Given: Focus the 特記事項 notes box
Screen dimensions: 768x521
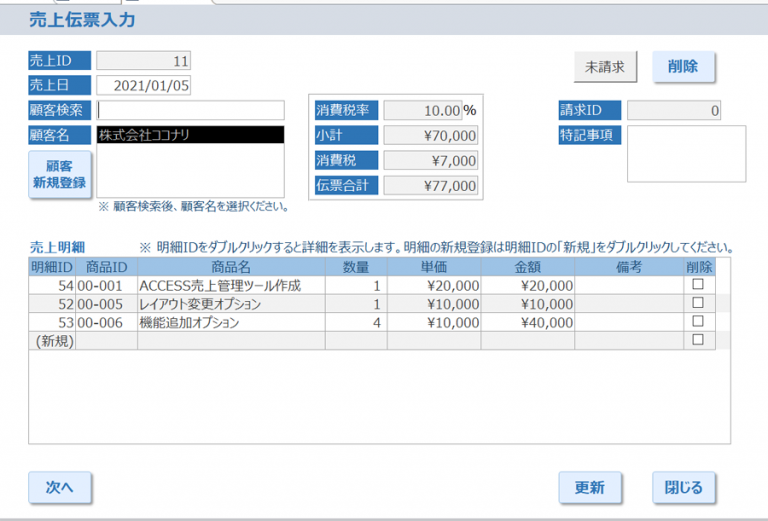Looking at the screenshot, I should [x=686, y=154].
